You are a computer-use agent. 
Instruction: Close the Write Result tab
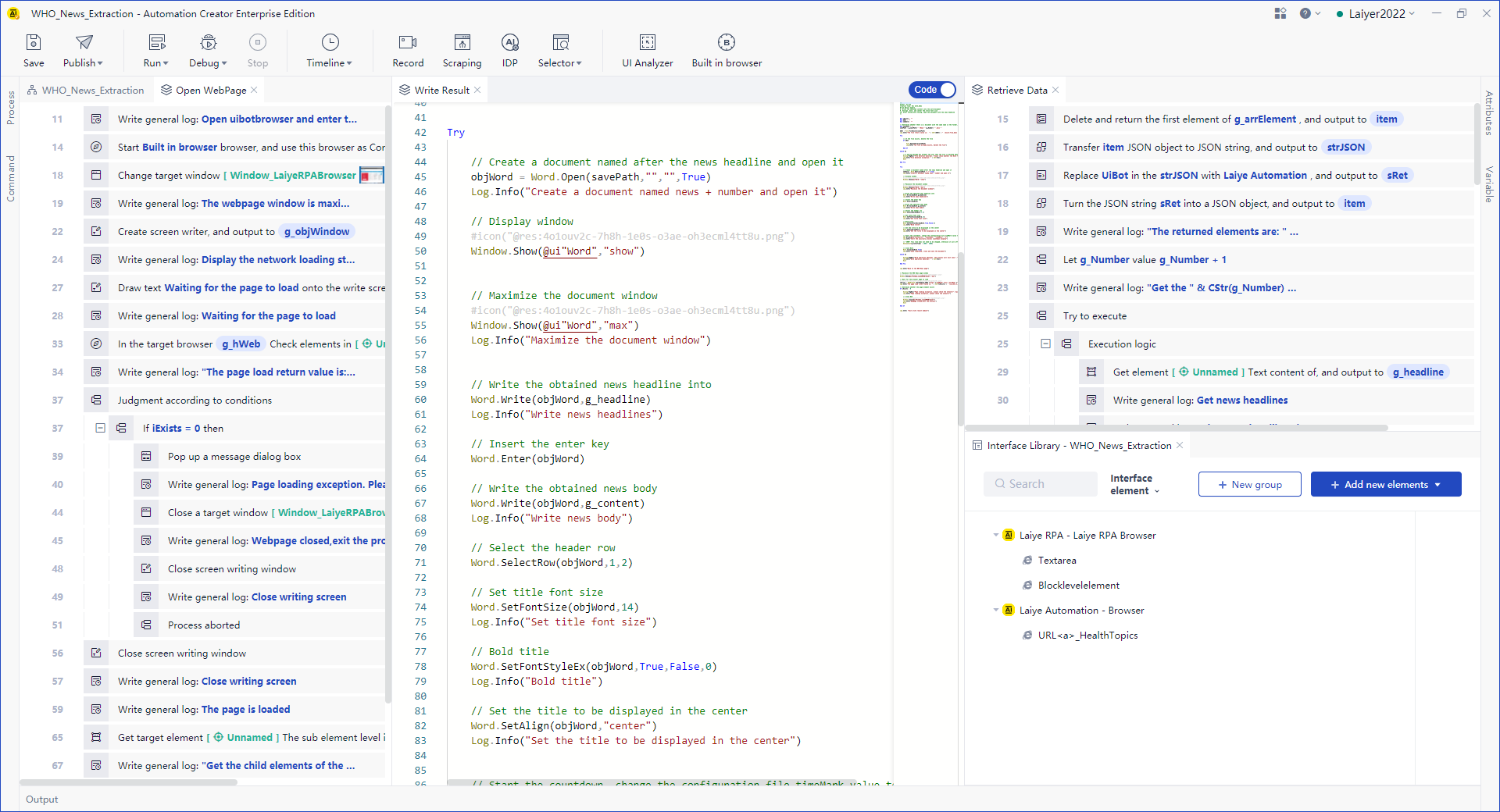(x=477, y=91)
